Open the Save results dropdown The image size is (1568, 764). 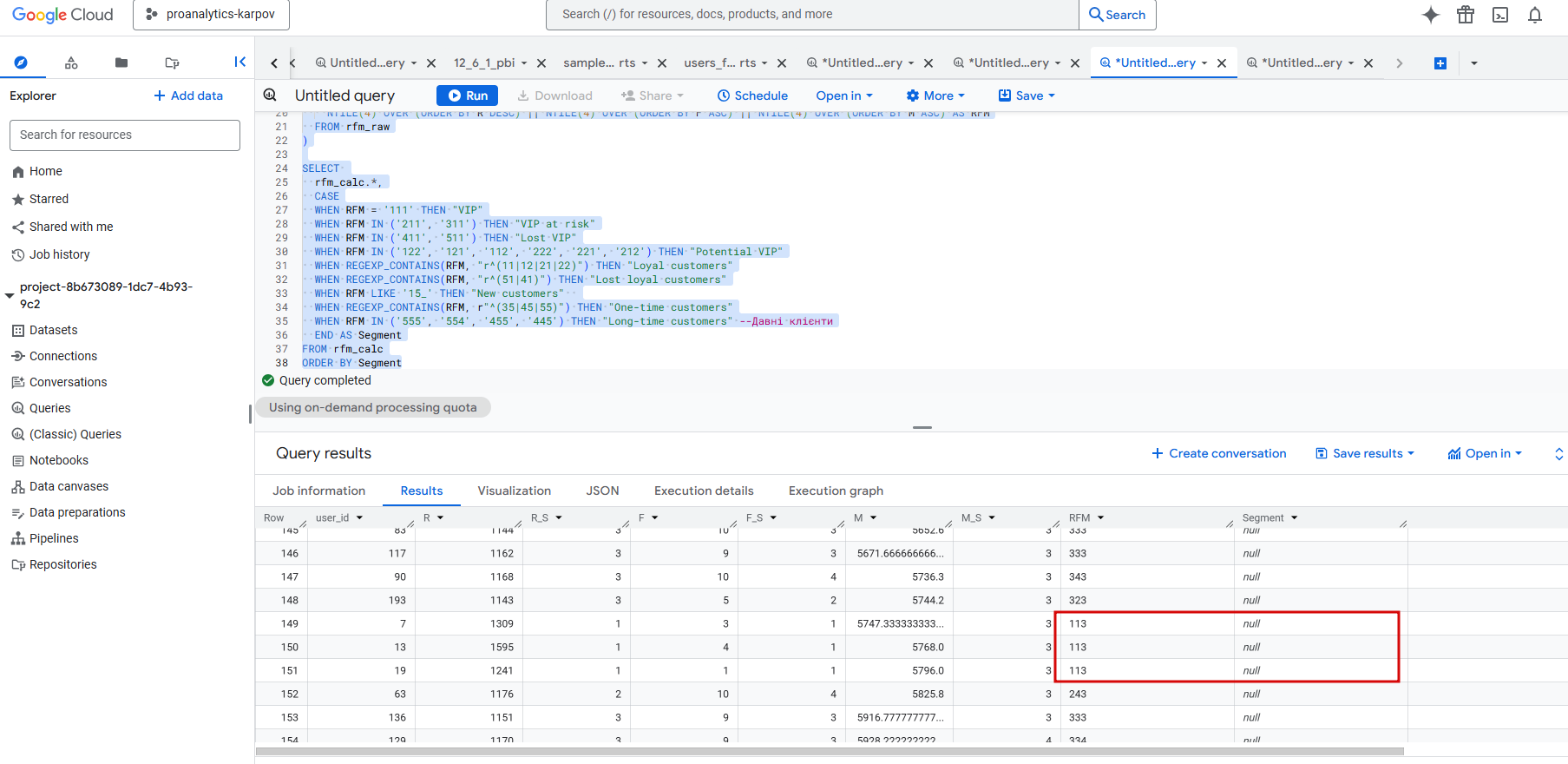pos(1365,453)
